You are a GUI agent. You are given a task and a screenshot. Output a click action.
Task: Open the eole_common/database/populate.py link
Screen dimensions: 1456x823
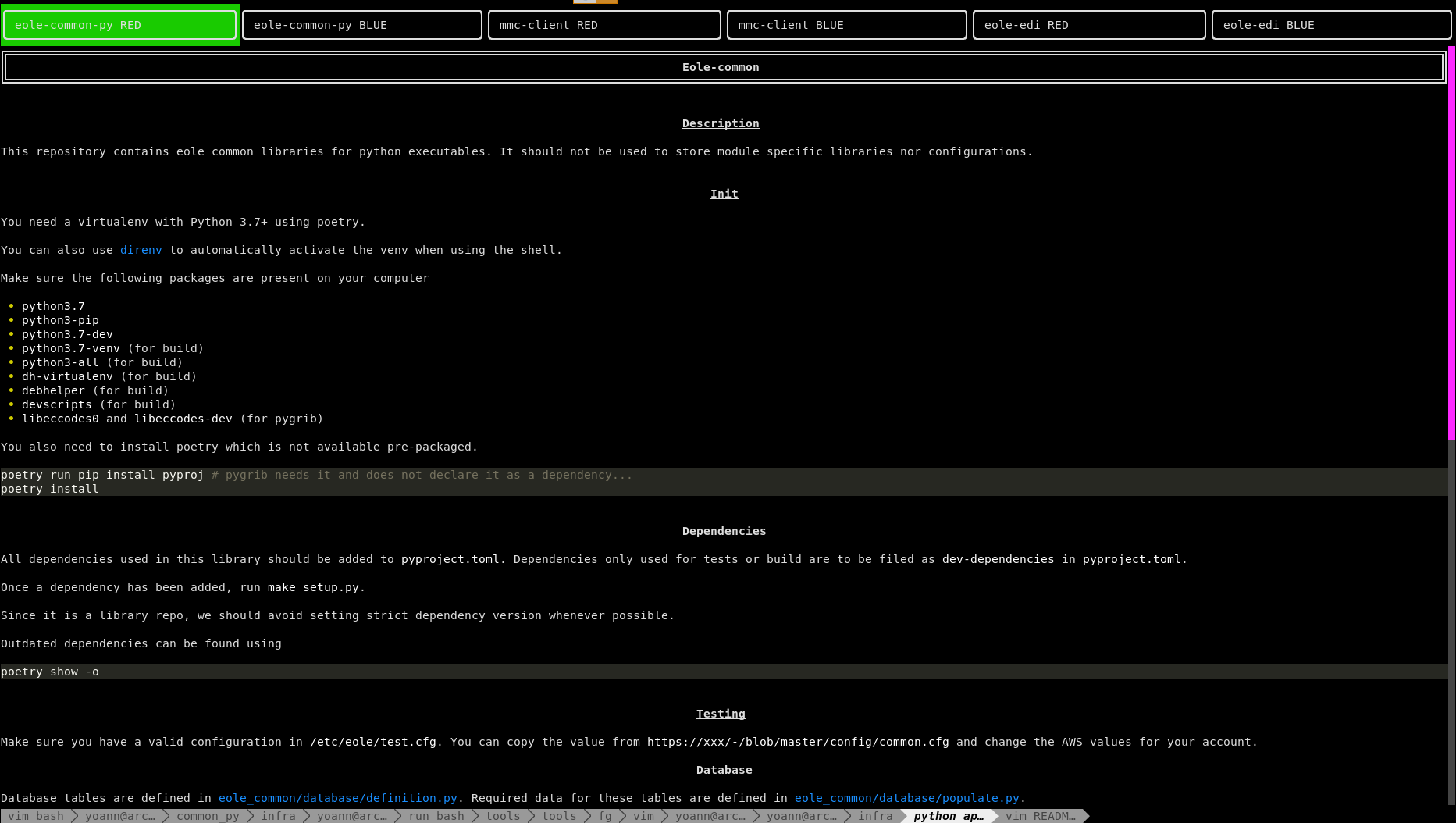tap(907, 798)
